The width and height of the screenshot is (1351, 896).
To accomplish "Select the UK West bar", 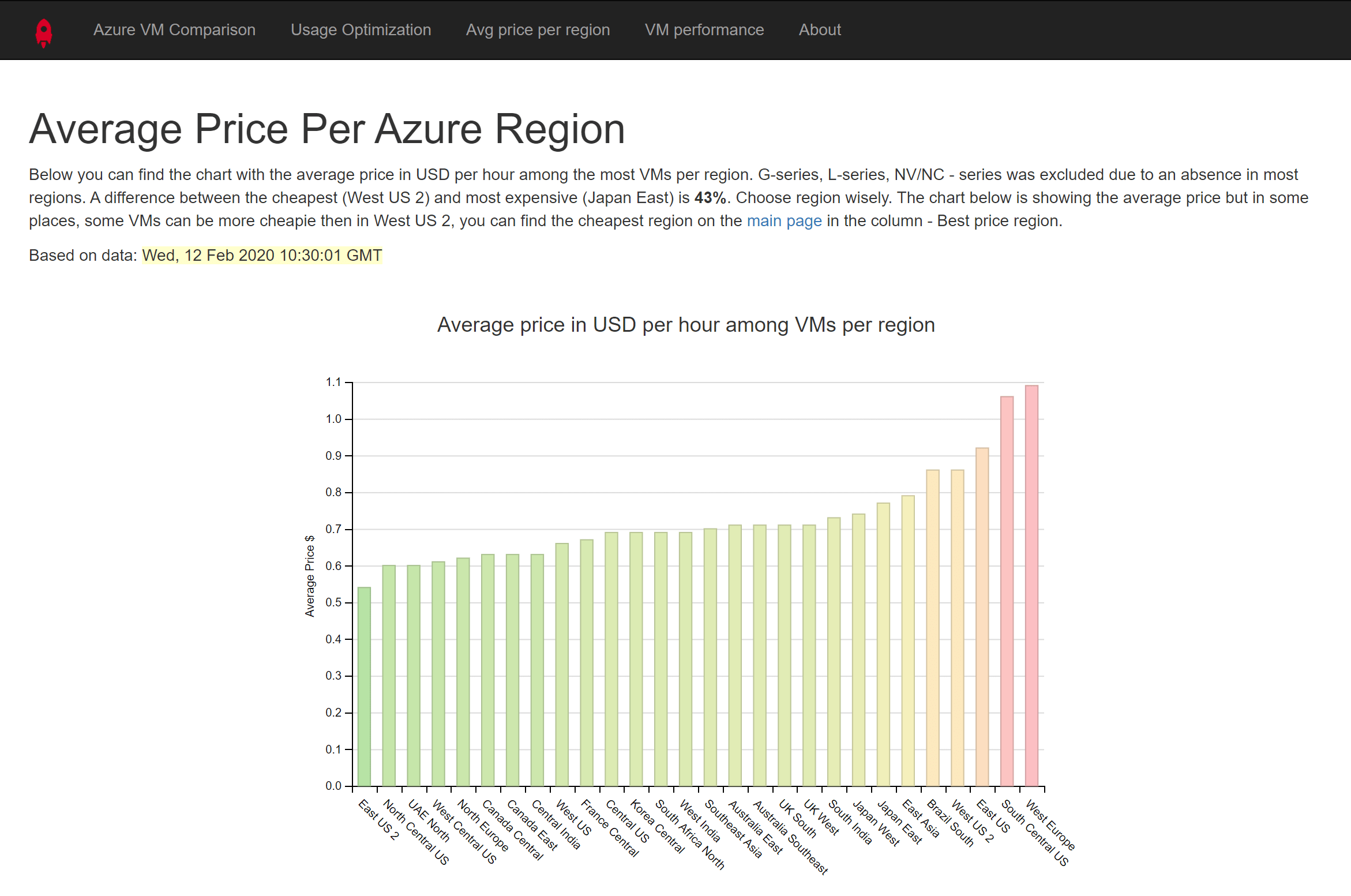I will pos(809,655).
